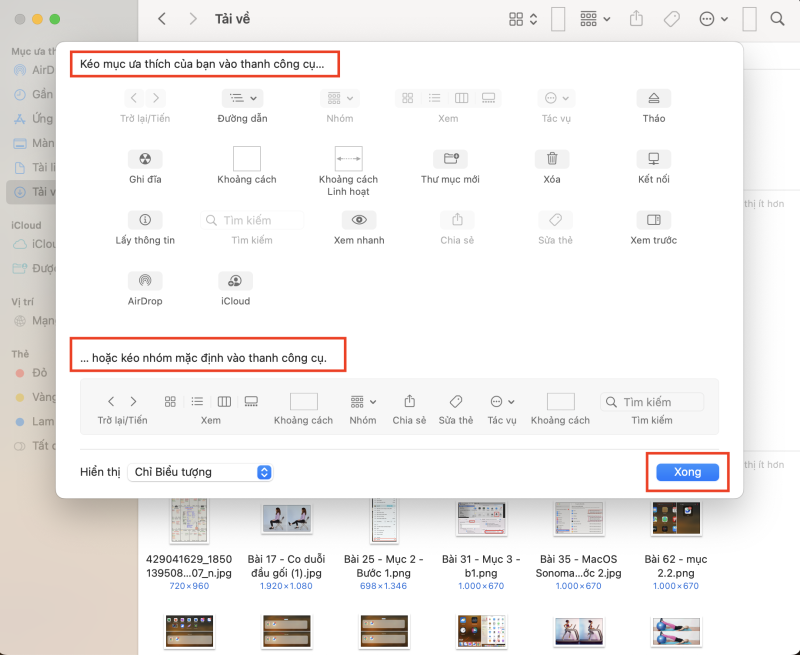Select the Xem nhanh quick look eye icon

358,221
